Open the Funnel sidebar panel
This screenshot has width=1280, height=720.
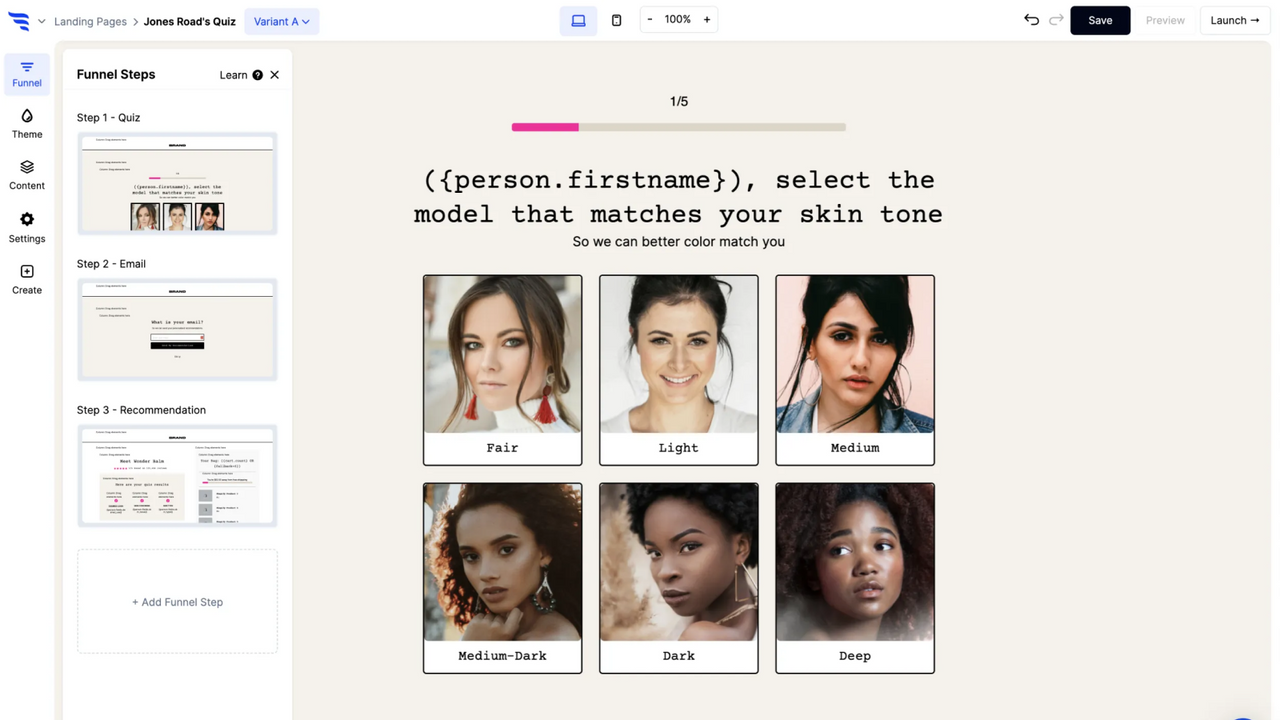(27, 74)
